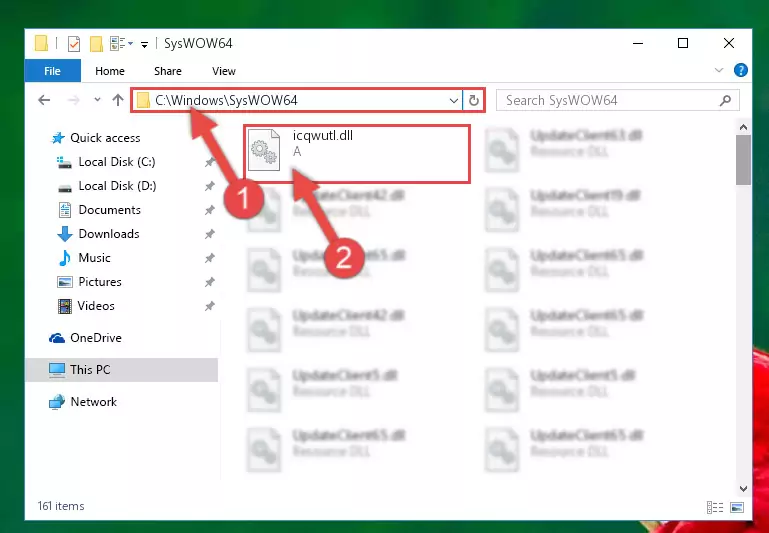The height and width of the screenshot is (533, 769).
Task: Click the scroll down arrow of file list
Action: pyautogui.click(x=743, y=489)
